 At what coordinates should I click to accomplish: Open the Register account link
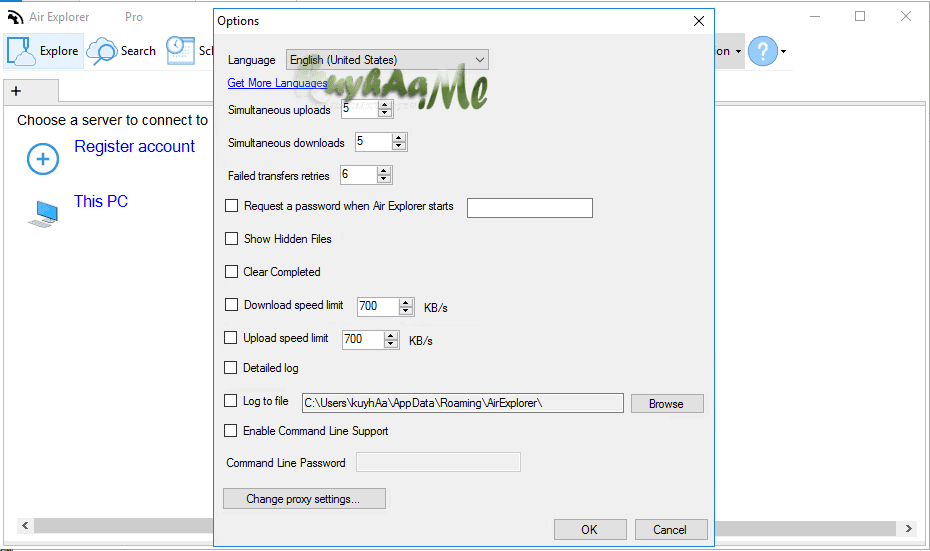coord(134,146)
